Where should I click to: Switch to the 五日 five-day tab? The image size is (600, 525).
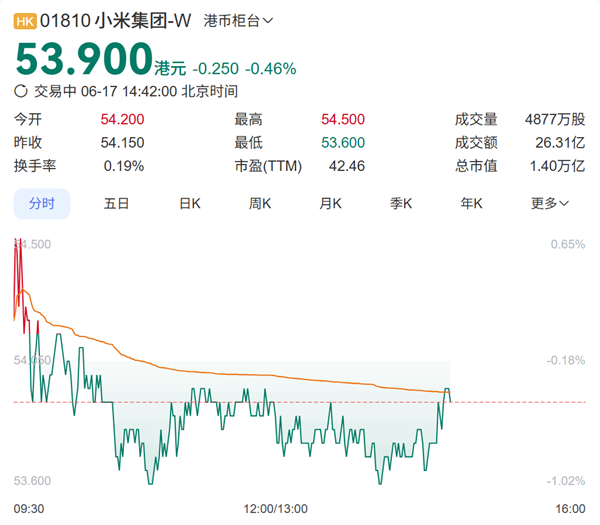(116, 203)
